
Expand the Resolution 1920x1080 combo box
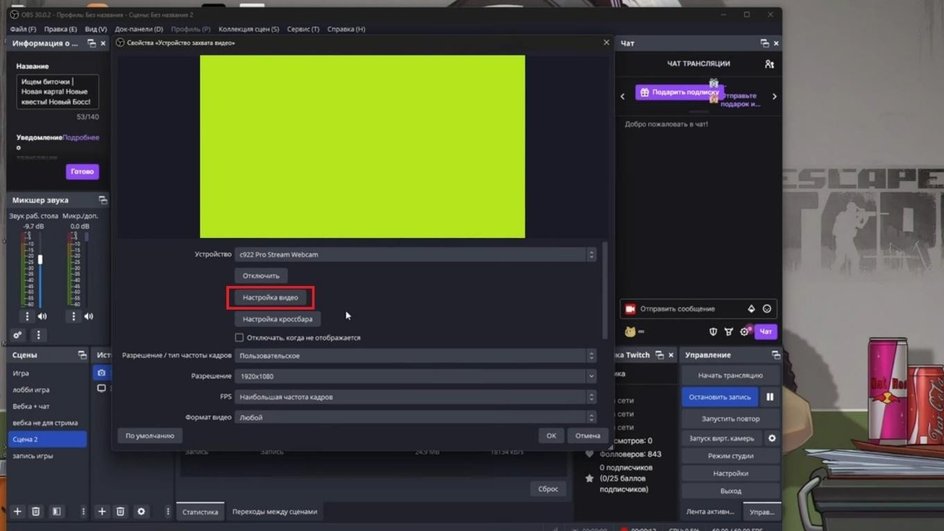415,376
